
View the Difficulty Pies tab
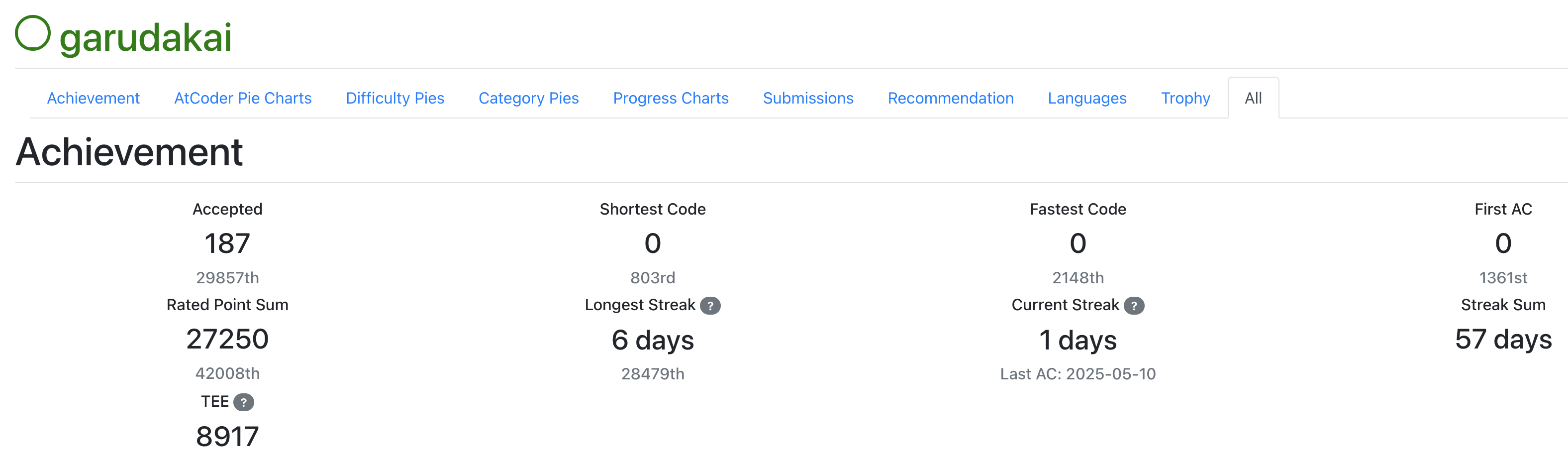tap(394, 98)
